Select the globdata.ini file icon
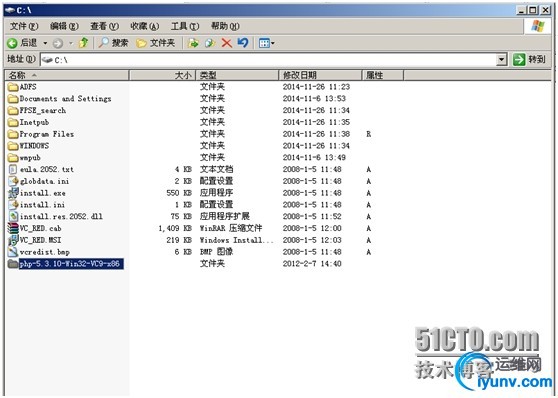 [13, 181]
